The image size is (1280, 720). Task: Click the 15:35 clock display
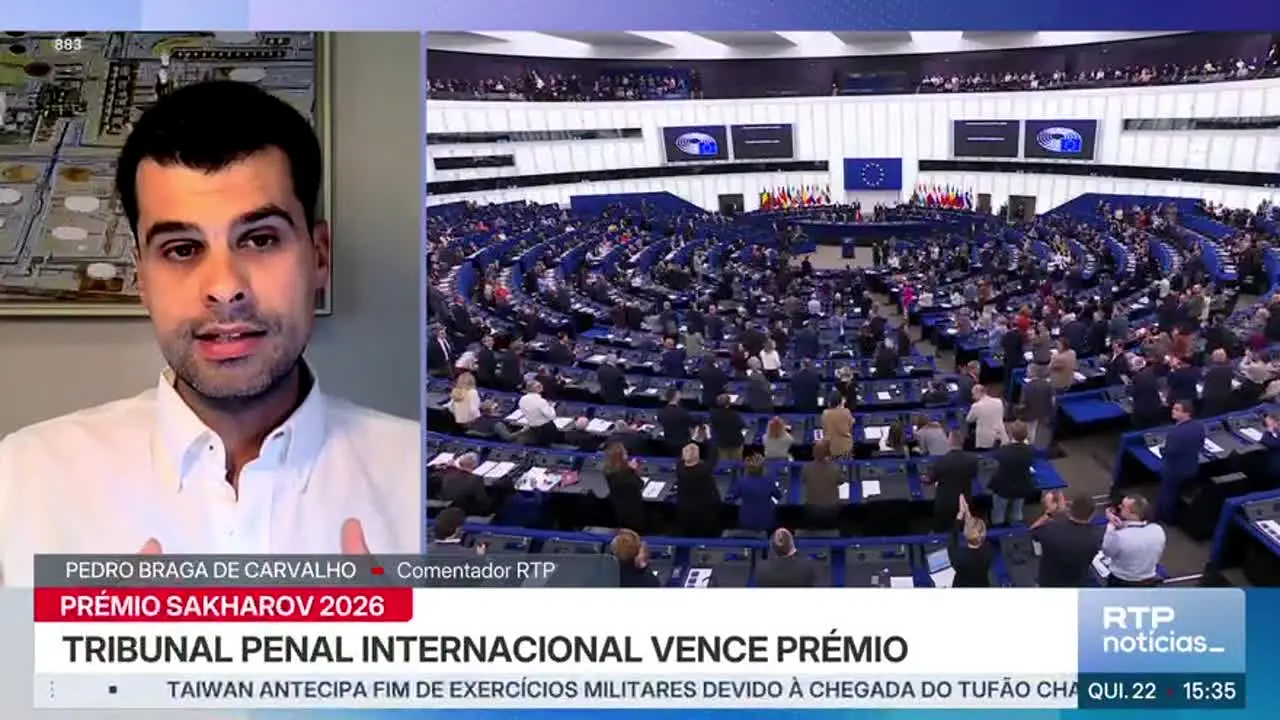click(x=1208, y=691)
